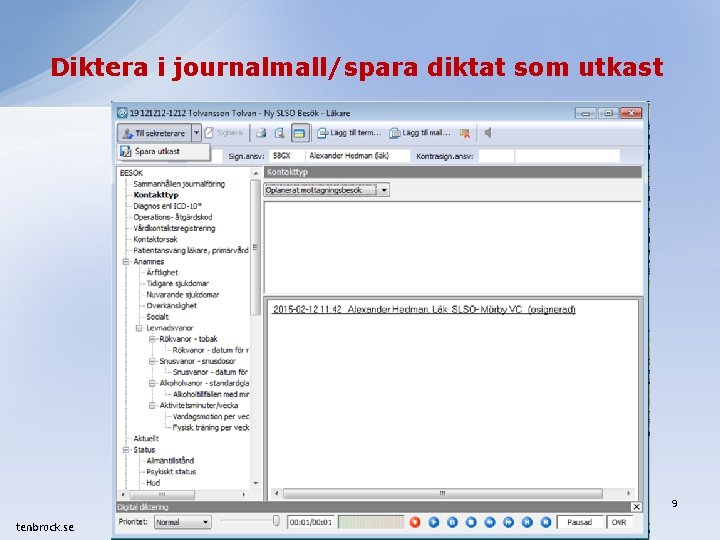720x540 pixels.
Task: Select Kontaktorsak in the tree
Action: coord(155,239)
